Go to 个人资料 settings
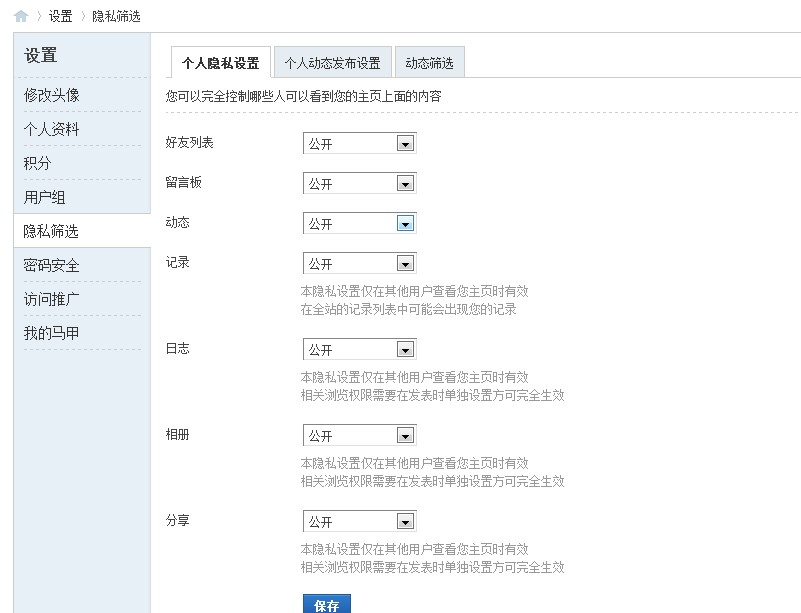The width and height of the screenshot is (801, 613). [x=52, y=129]
